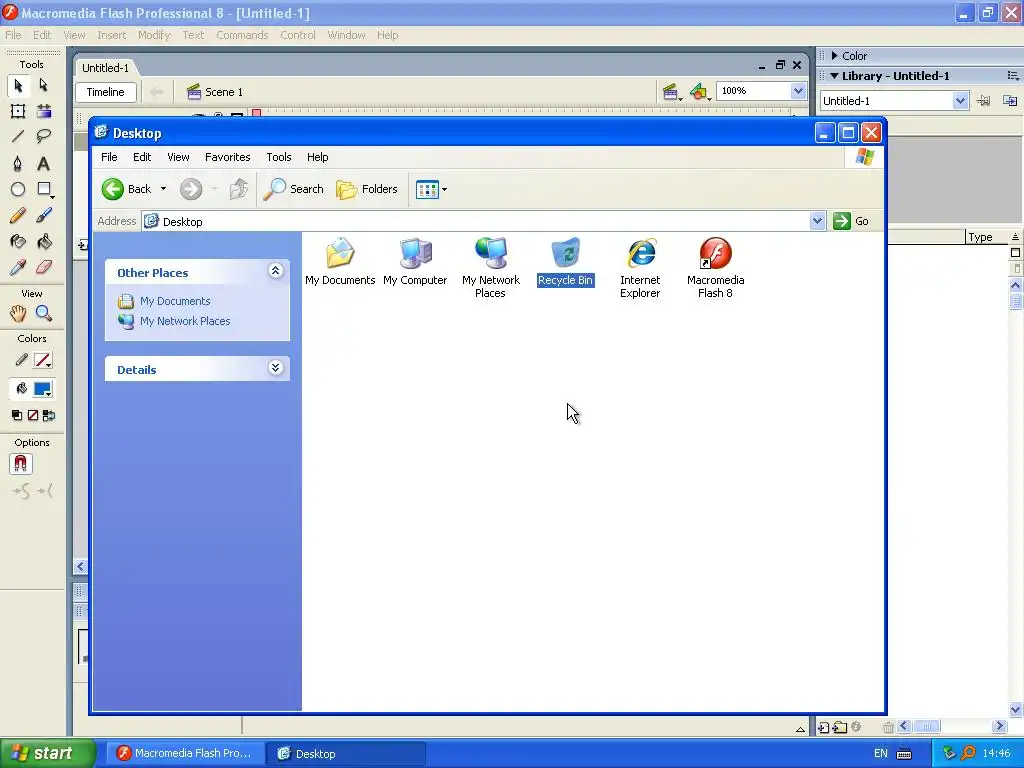The width and height of the screenshot is (1024, 768).
Task: Pick the Lasso tool
Action: 44,136
